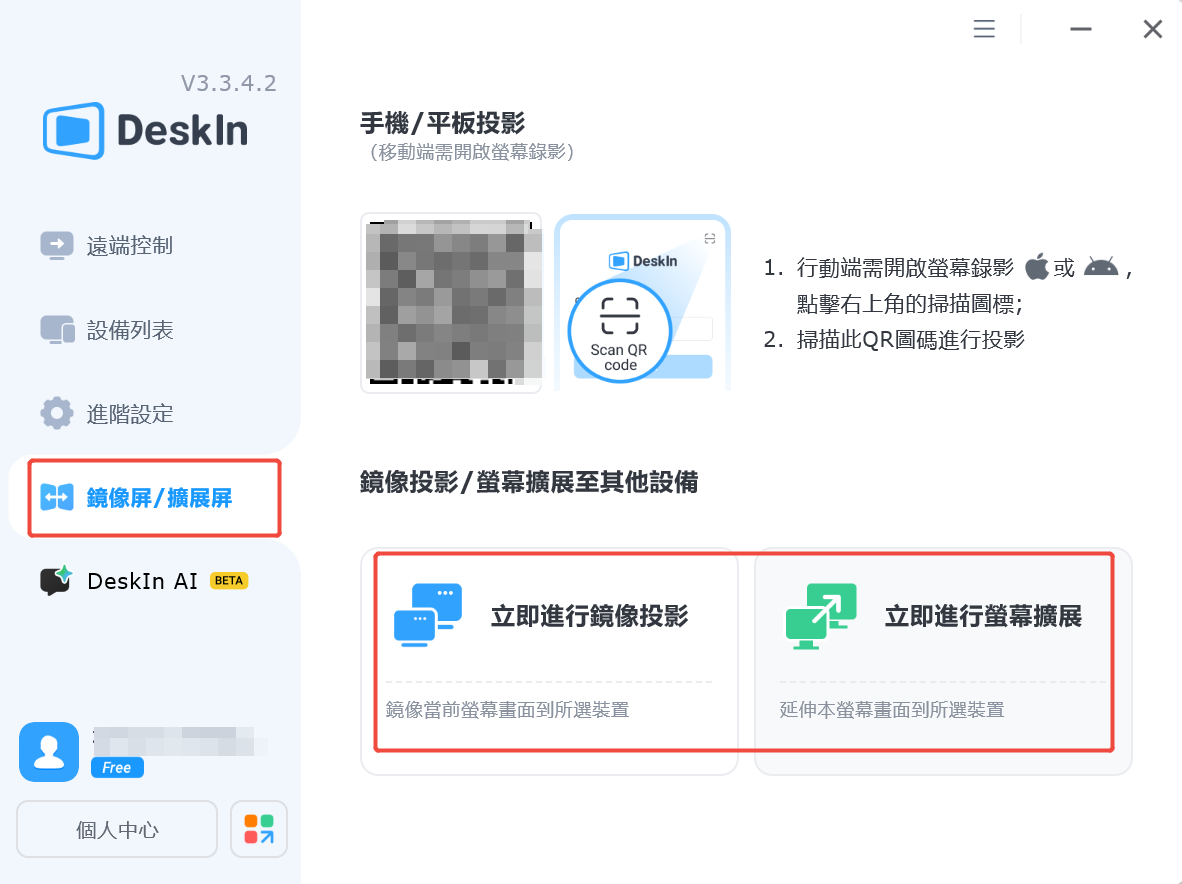The image size is (1182, 884).
Task: Start 立即進行鏡像投影 mirror projection
Action: (x=589, y=616)
